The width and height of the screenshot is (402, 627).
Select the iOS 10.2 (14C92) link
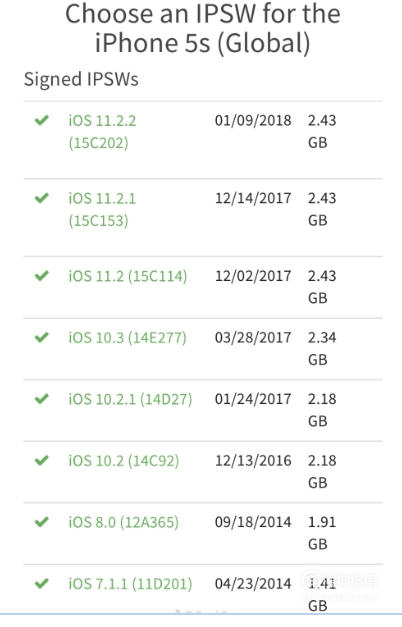tap(124, 461)
